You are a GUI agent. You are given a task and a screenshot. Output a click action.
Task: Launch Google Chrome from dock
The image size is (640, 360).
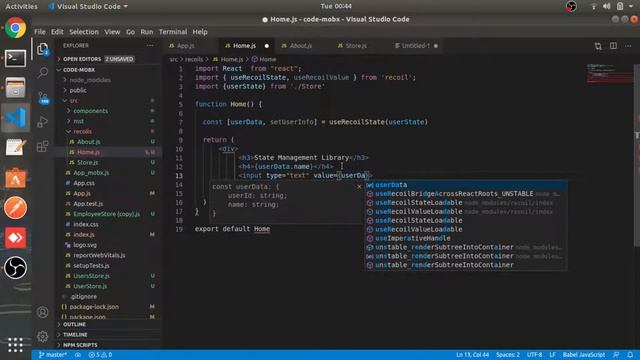16,28
